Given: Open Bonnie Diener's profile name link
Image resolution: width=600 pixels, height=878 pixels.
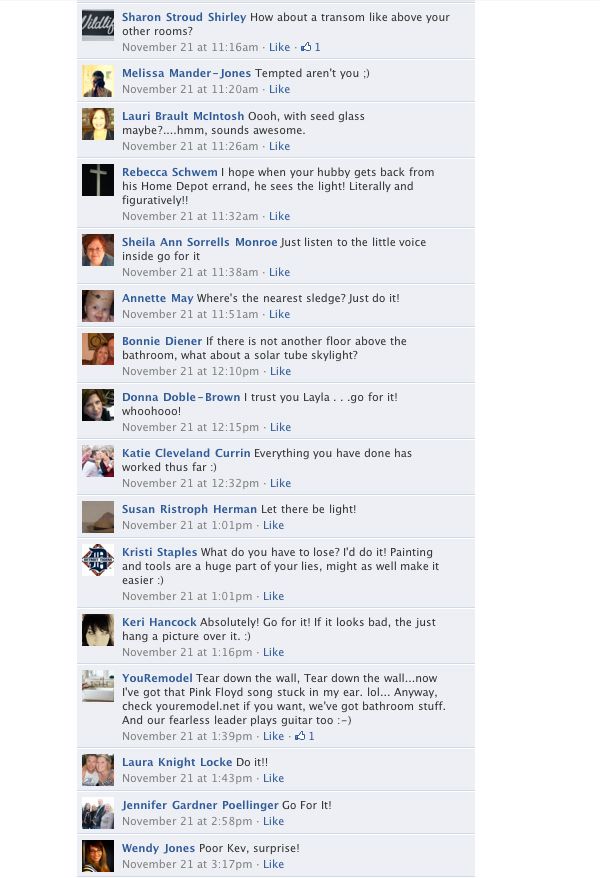Looking at the screenshot, I should click(162, 341).
